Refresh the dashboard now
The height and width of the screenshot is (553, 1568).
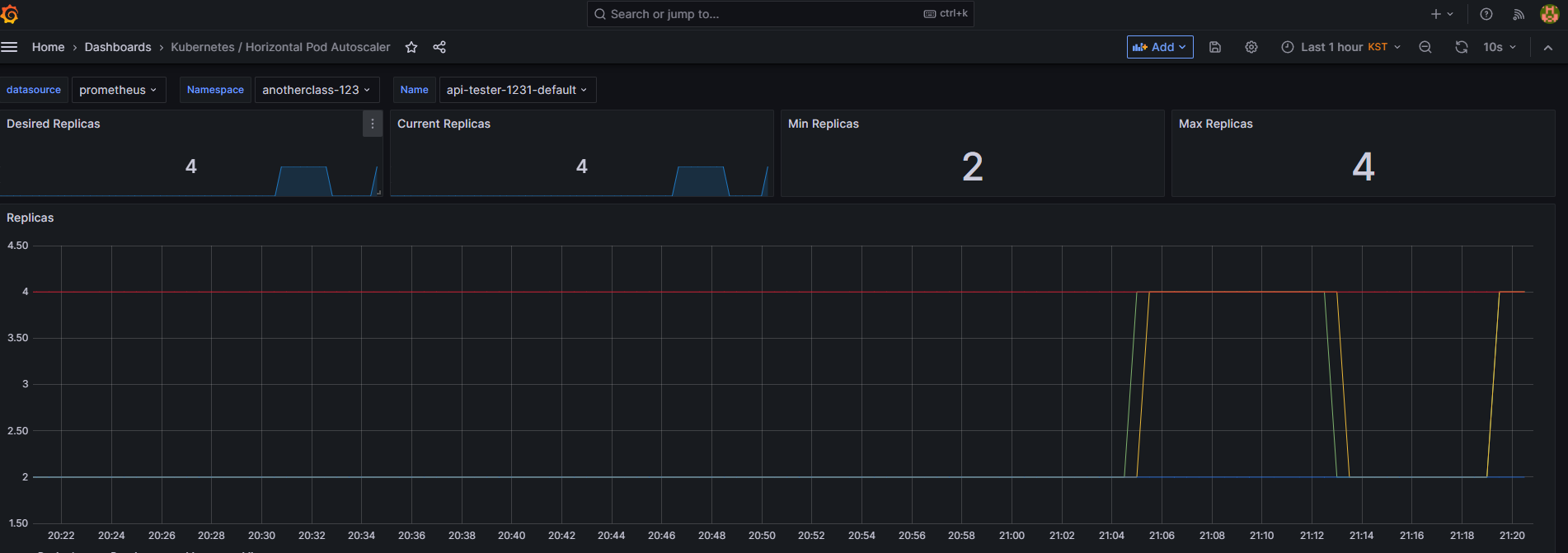pyautogui.click(x=1462, y=47)
